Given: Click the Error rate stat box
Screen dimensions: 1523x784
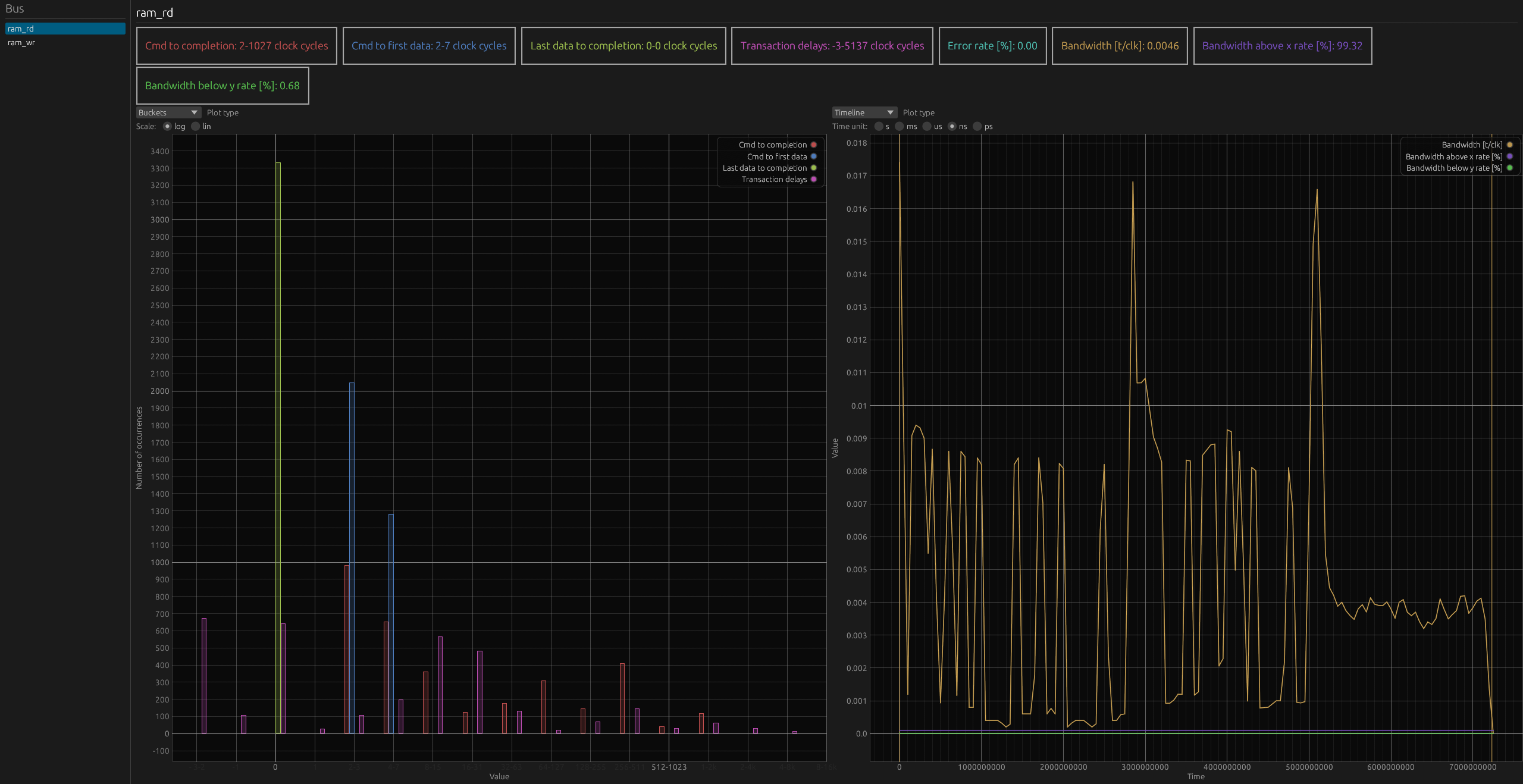Looking at the screenshot, I should 992,46.
